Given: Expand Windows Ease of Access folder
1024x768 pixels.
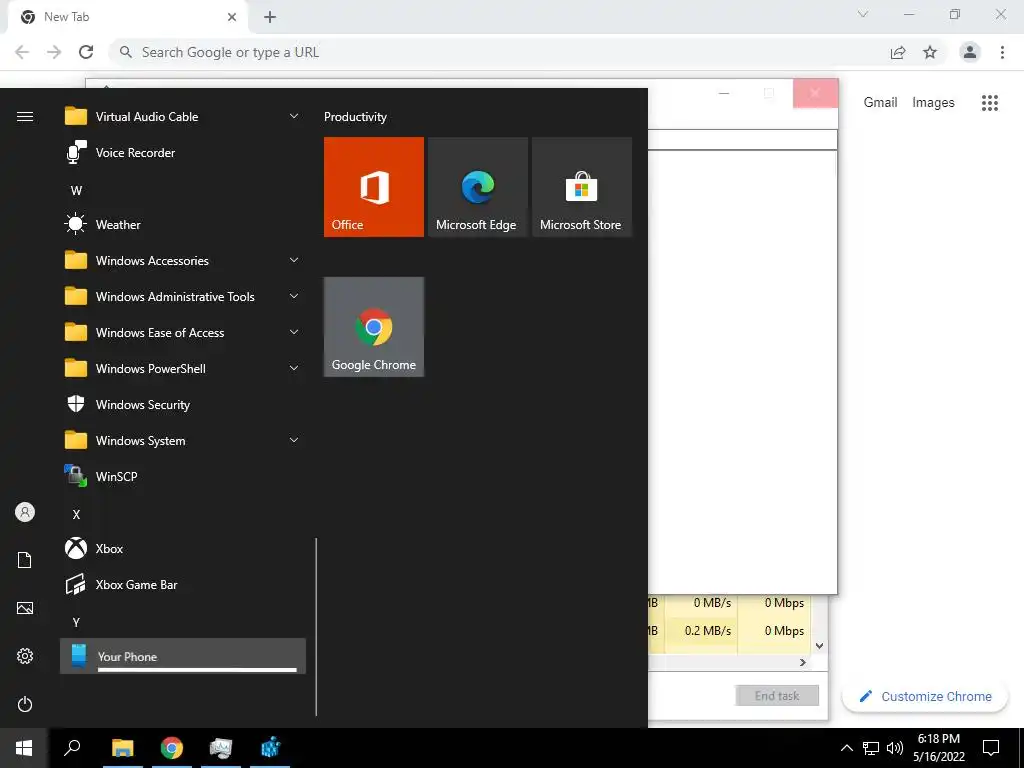Looking at the screenshot, I should click(x=183, y=332).
